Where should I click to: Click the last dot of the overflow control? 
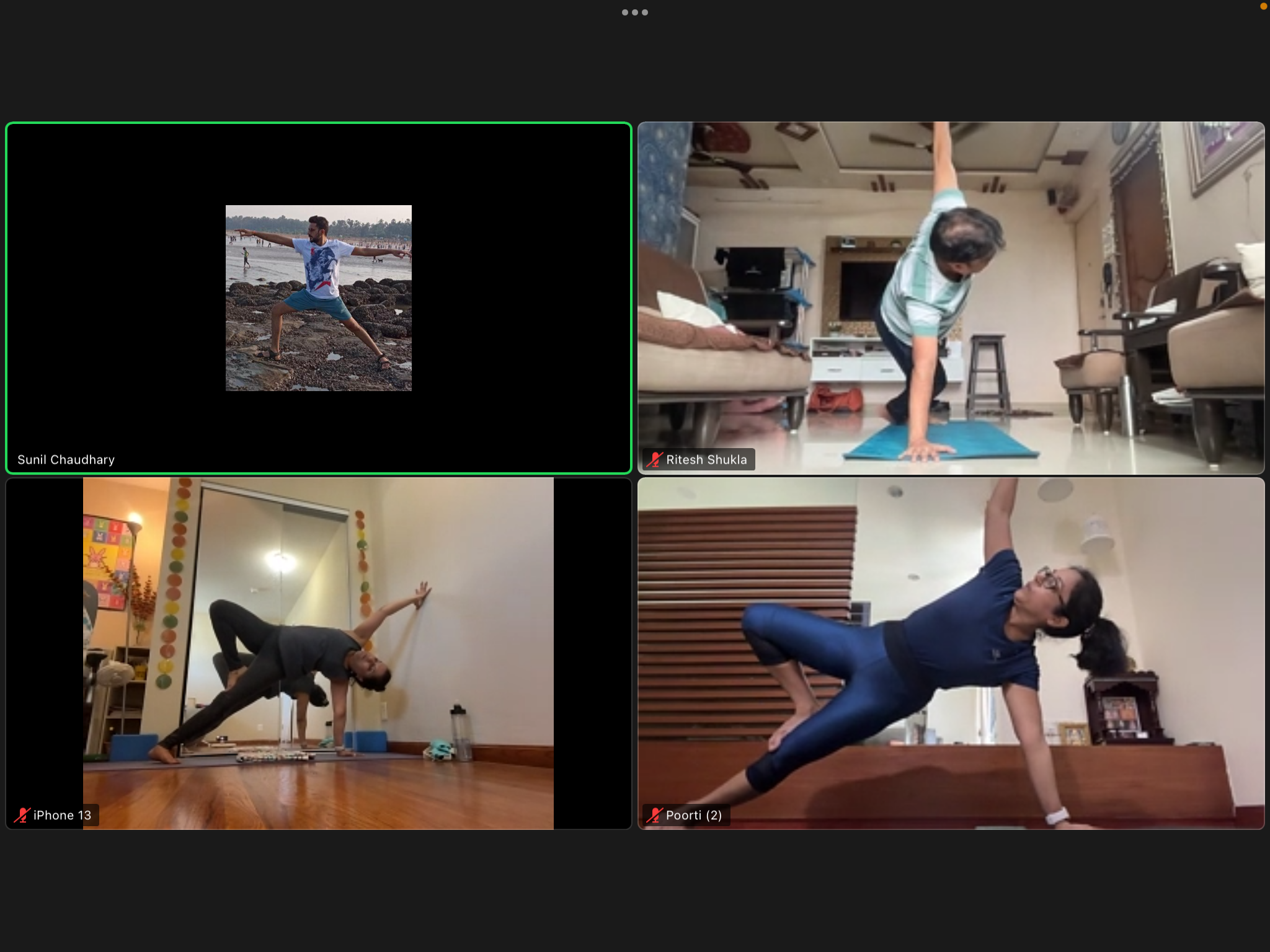(x=645, y=12)
